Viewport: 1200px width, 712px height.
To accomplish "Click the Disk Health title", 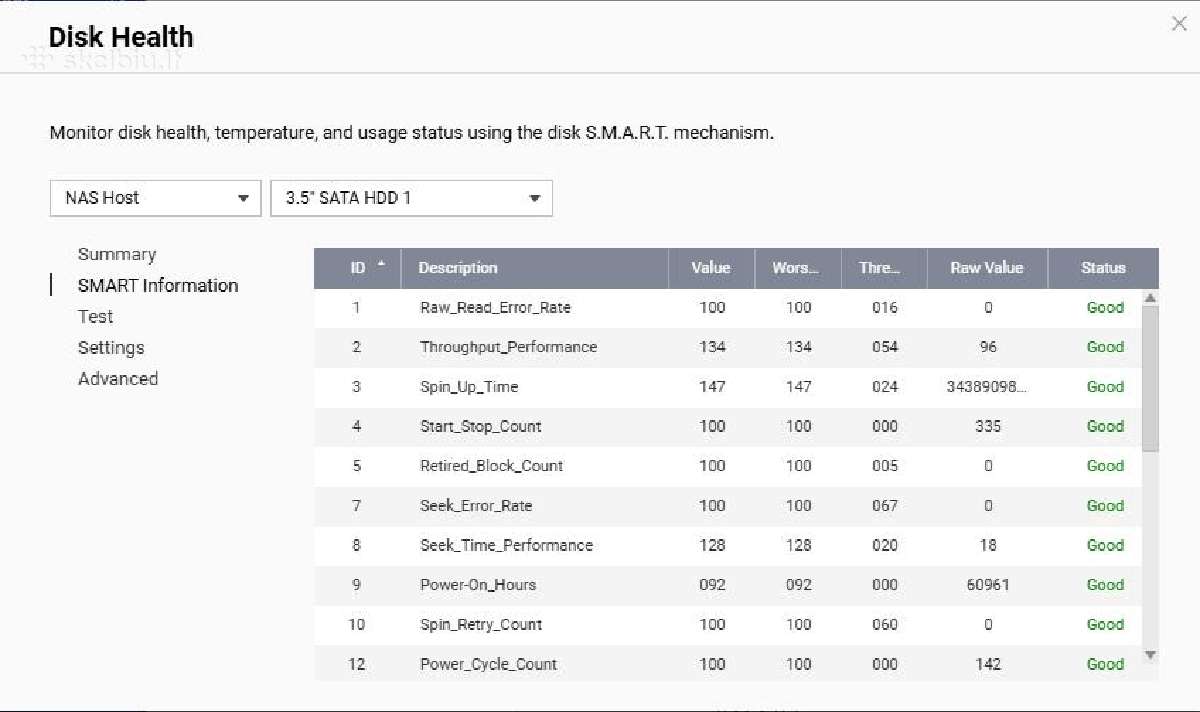I will [121, 37].
